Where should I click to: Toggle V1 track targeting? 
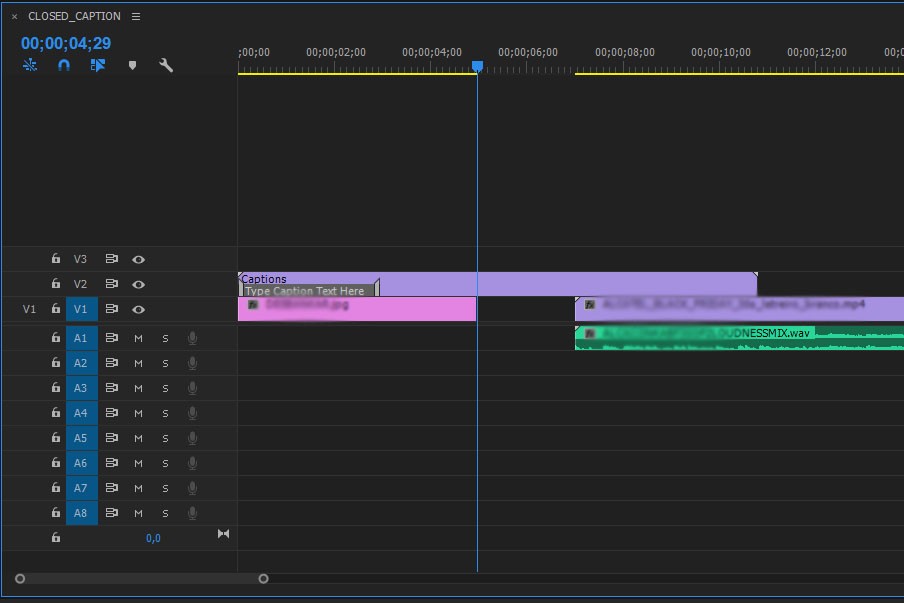click(x=81, y=310)
